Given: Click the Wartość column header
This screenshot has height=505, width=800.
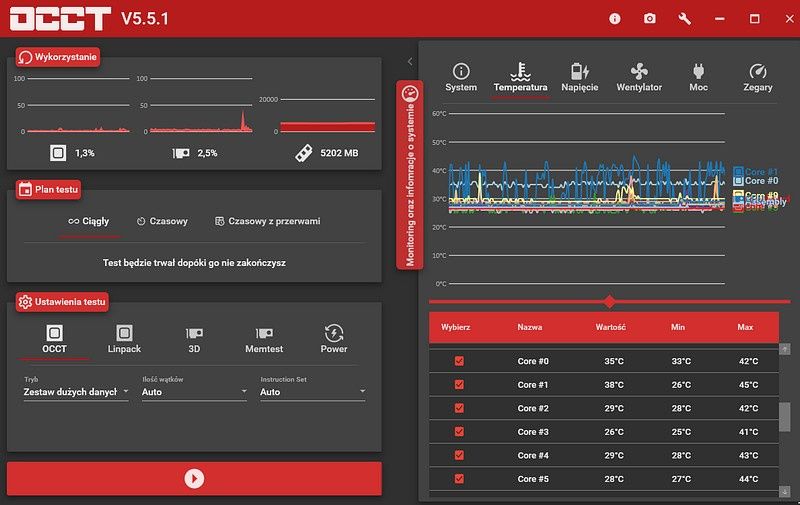Looking at the screenshot, I should point(611,327).
